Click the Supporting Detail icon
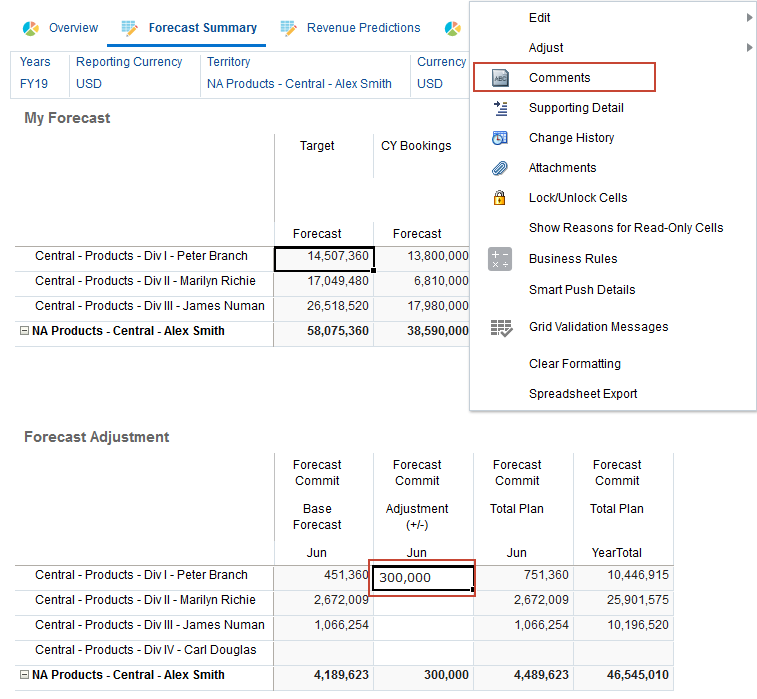The image size is (757, 699). point(500,108)
